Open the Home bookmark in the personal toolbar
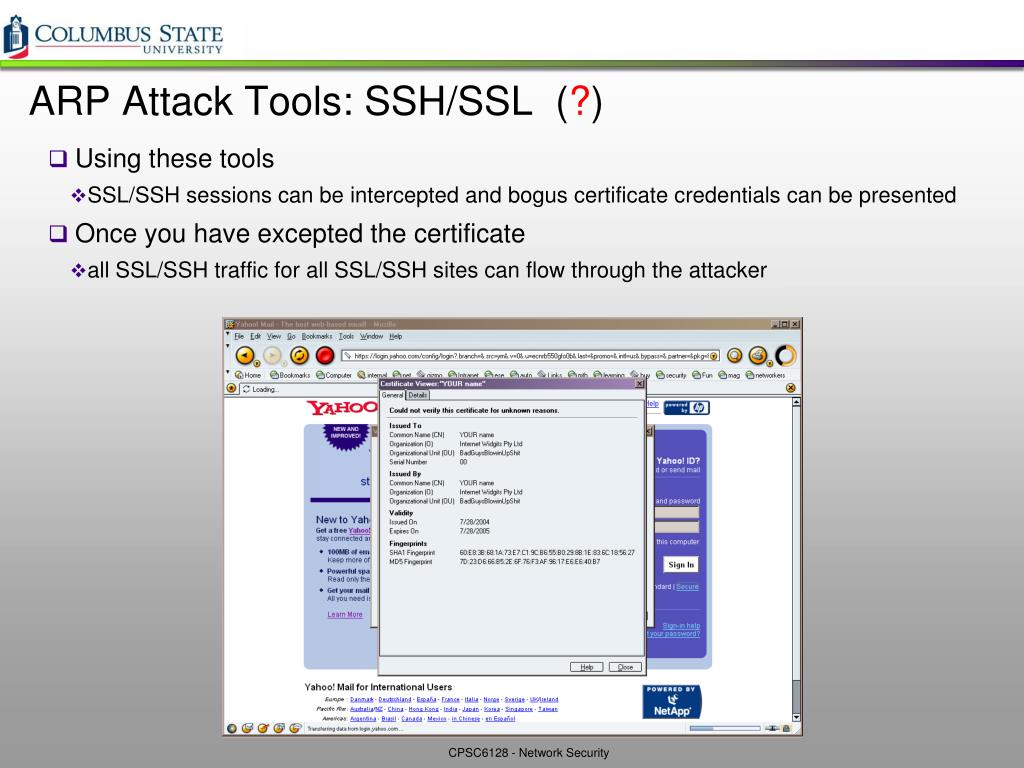1024x768 pixels. pos(248,375)
